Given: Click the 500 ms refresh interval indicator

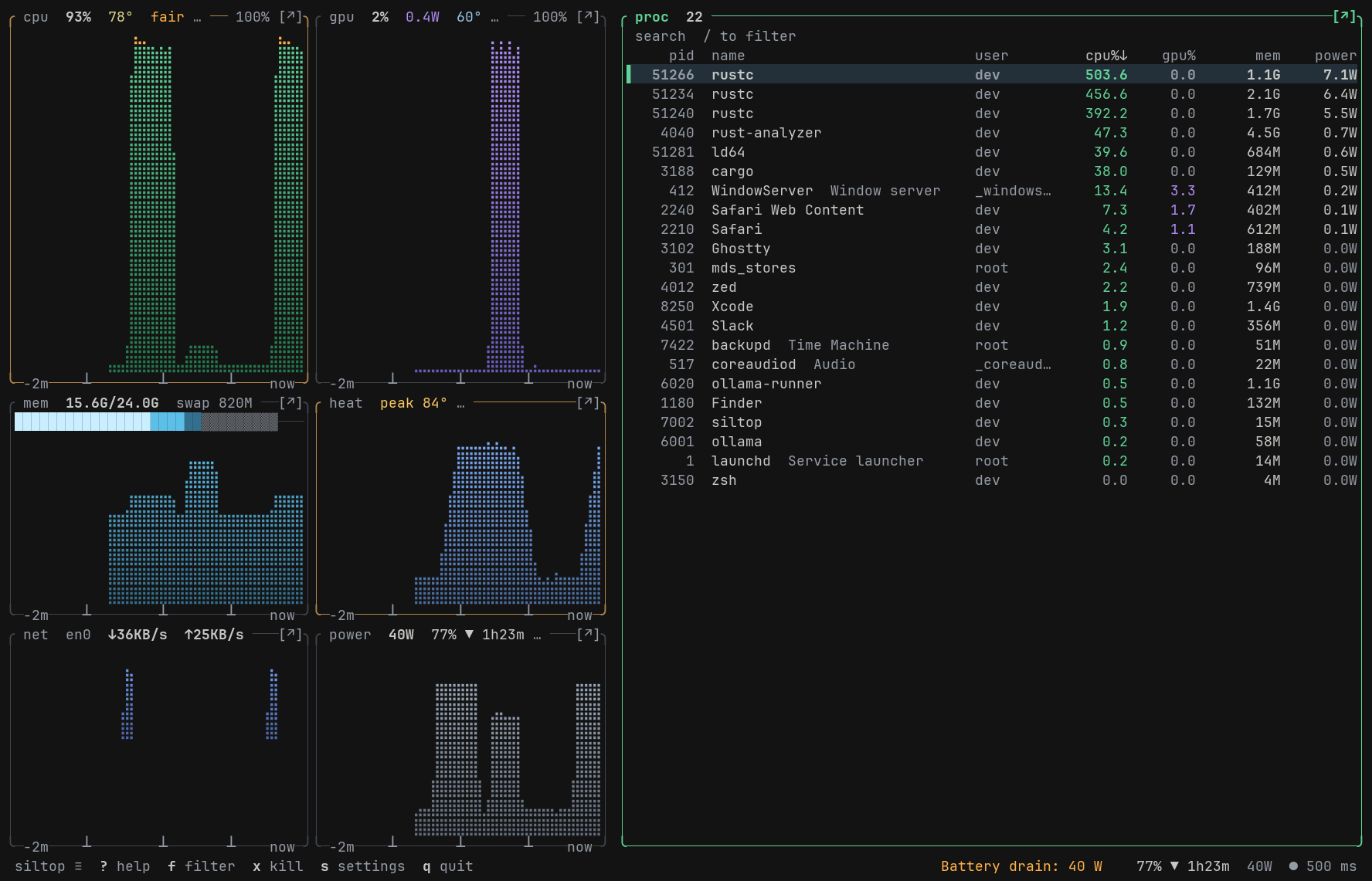Looking at the screenshot, I should pos(1323,866).
